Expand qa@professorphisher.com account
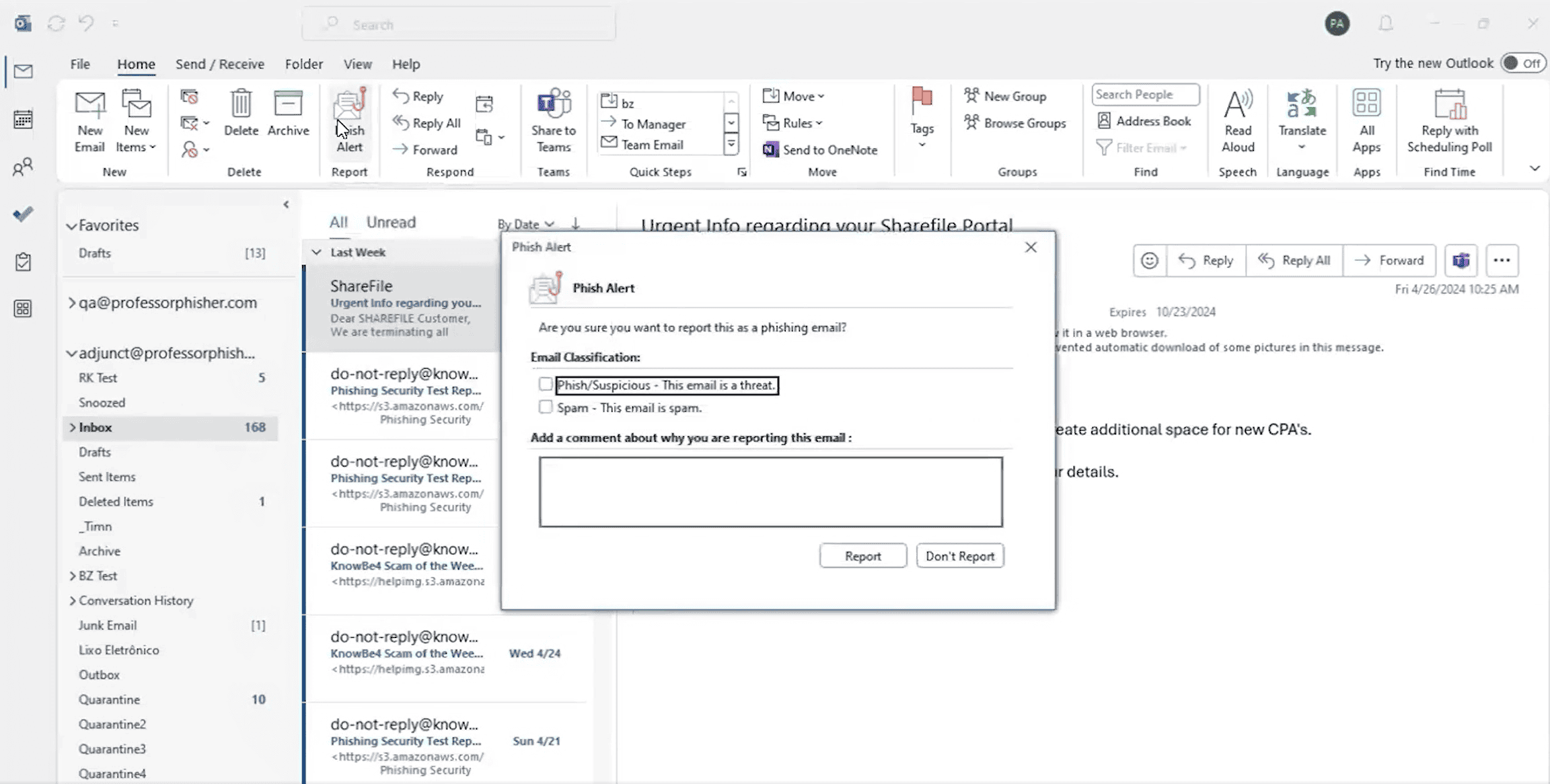The image size is (1550, 784). [71, 303]
